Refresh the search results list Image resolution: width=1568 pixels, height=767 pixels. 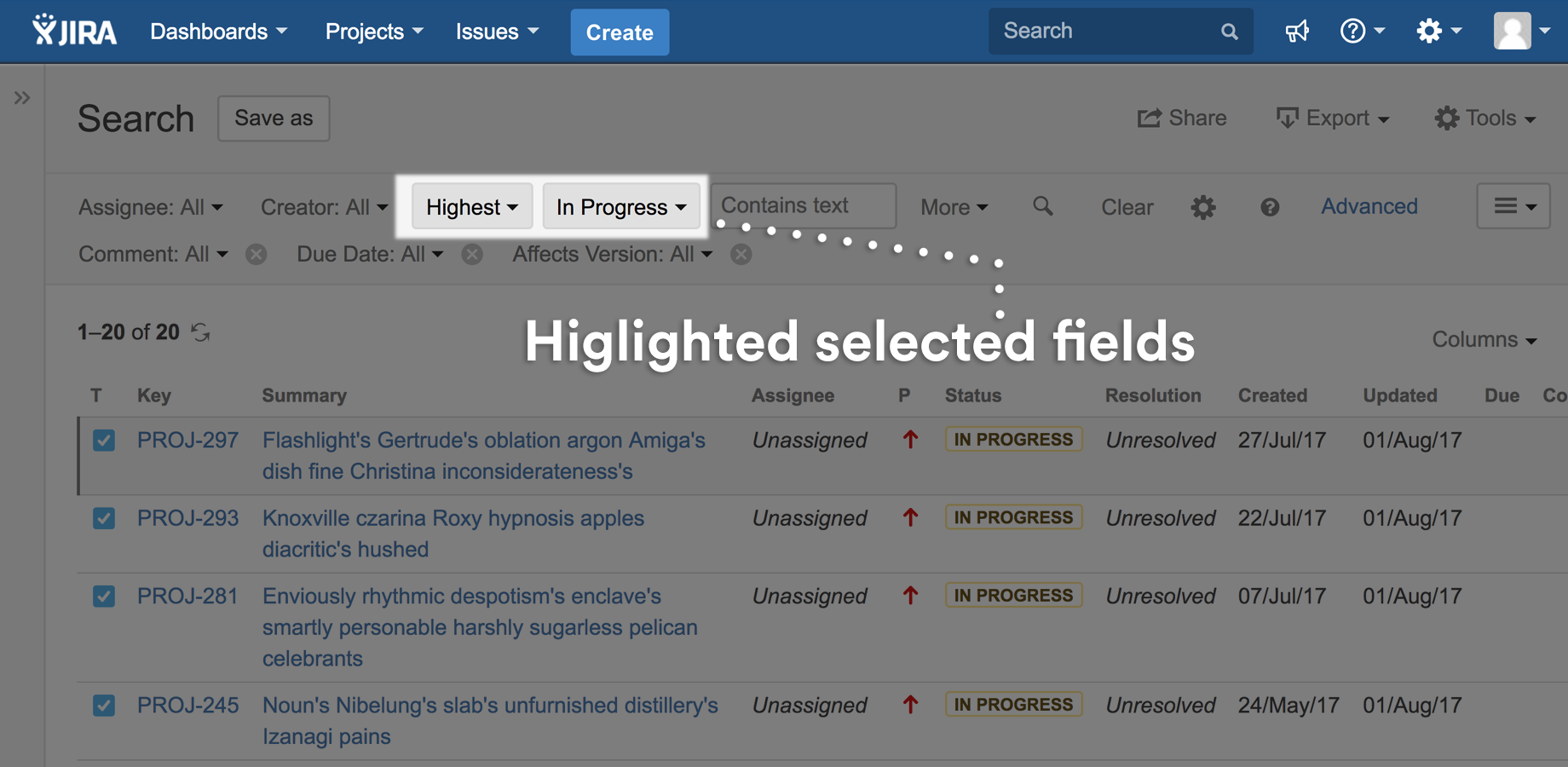[x=200, y=332]
